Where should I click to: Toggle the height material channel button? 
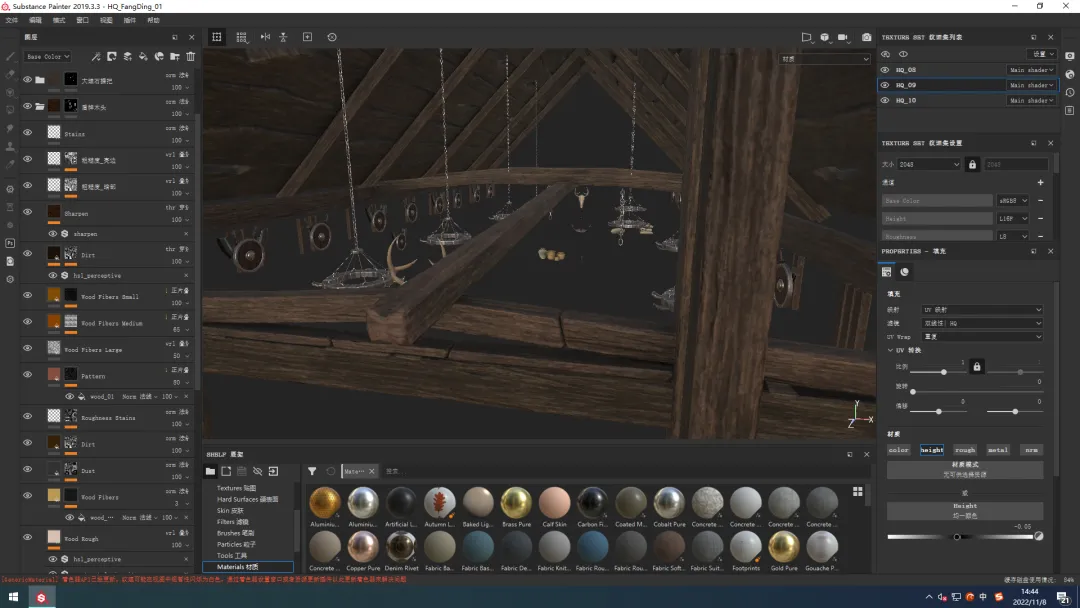pyautogui.click(x=931, y=450)
